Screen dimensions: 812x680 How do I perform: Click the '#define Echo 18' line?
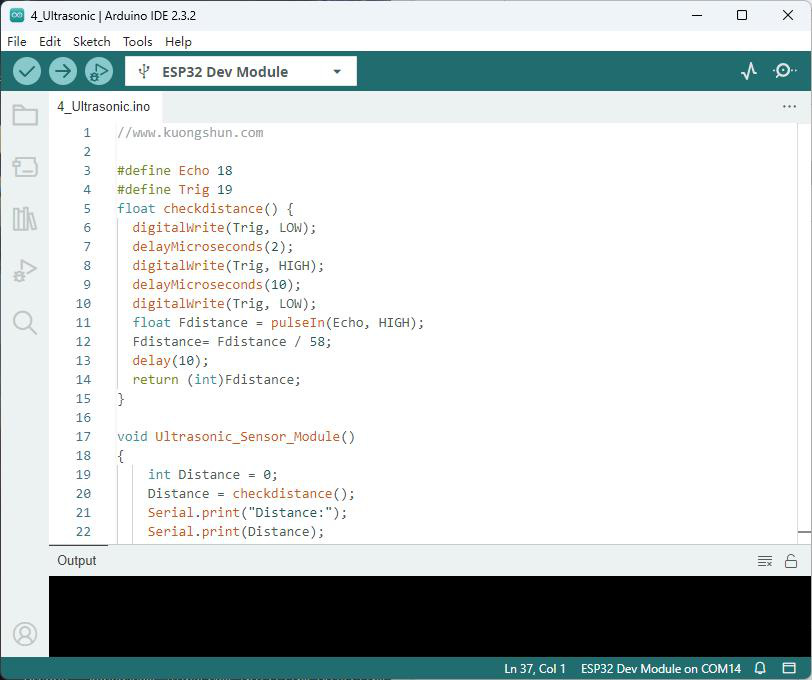[x=175, y=170]
